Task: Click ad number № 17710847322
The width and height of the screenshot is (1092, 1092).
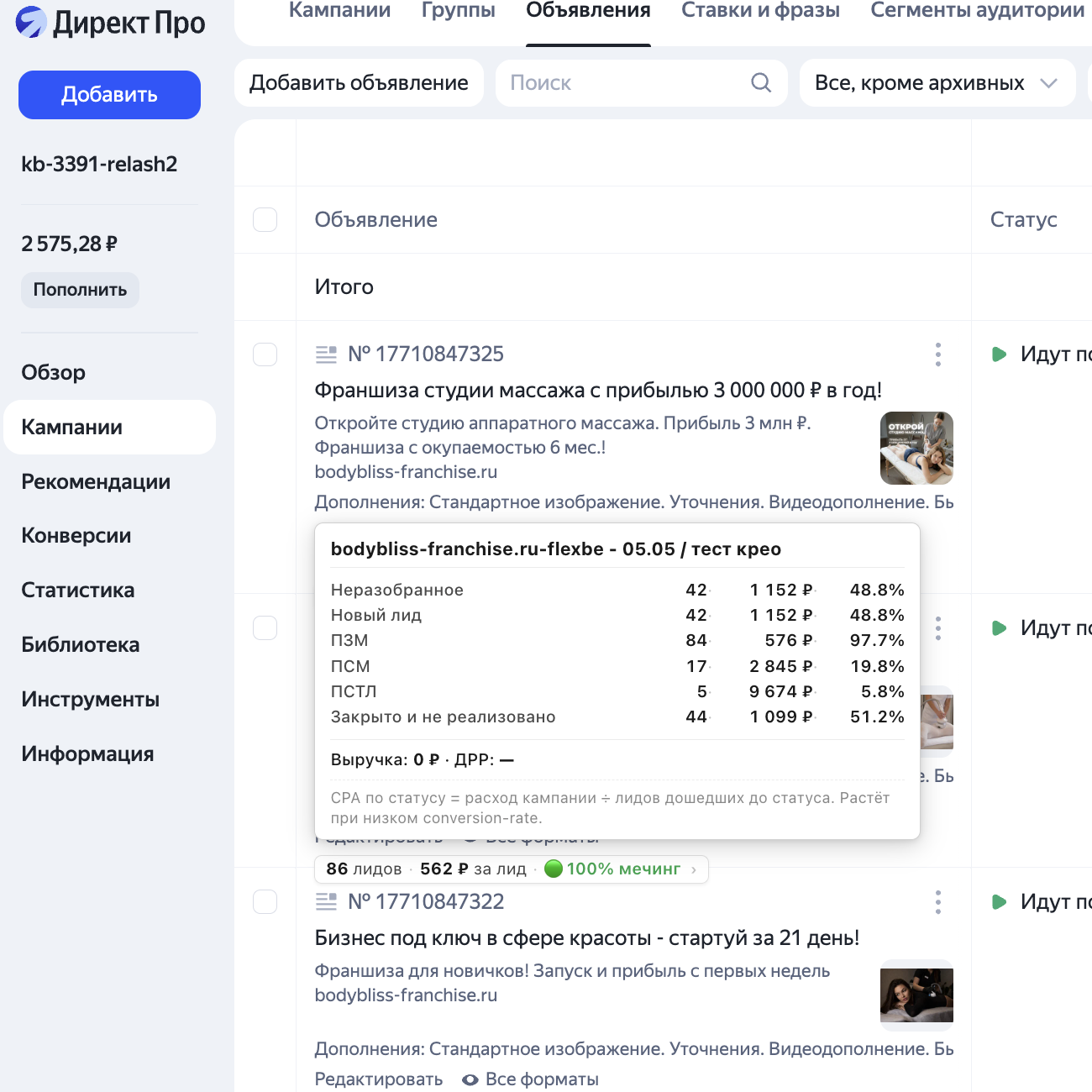Action: pyautogui.click(x=426, y=902)
